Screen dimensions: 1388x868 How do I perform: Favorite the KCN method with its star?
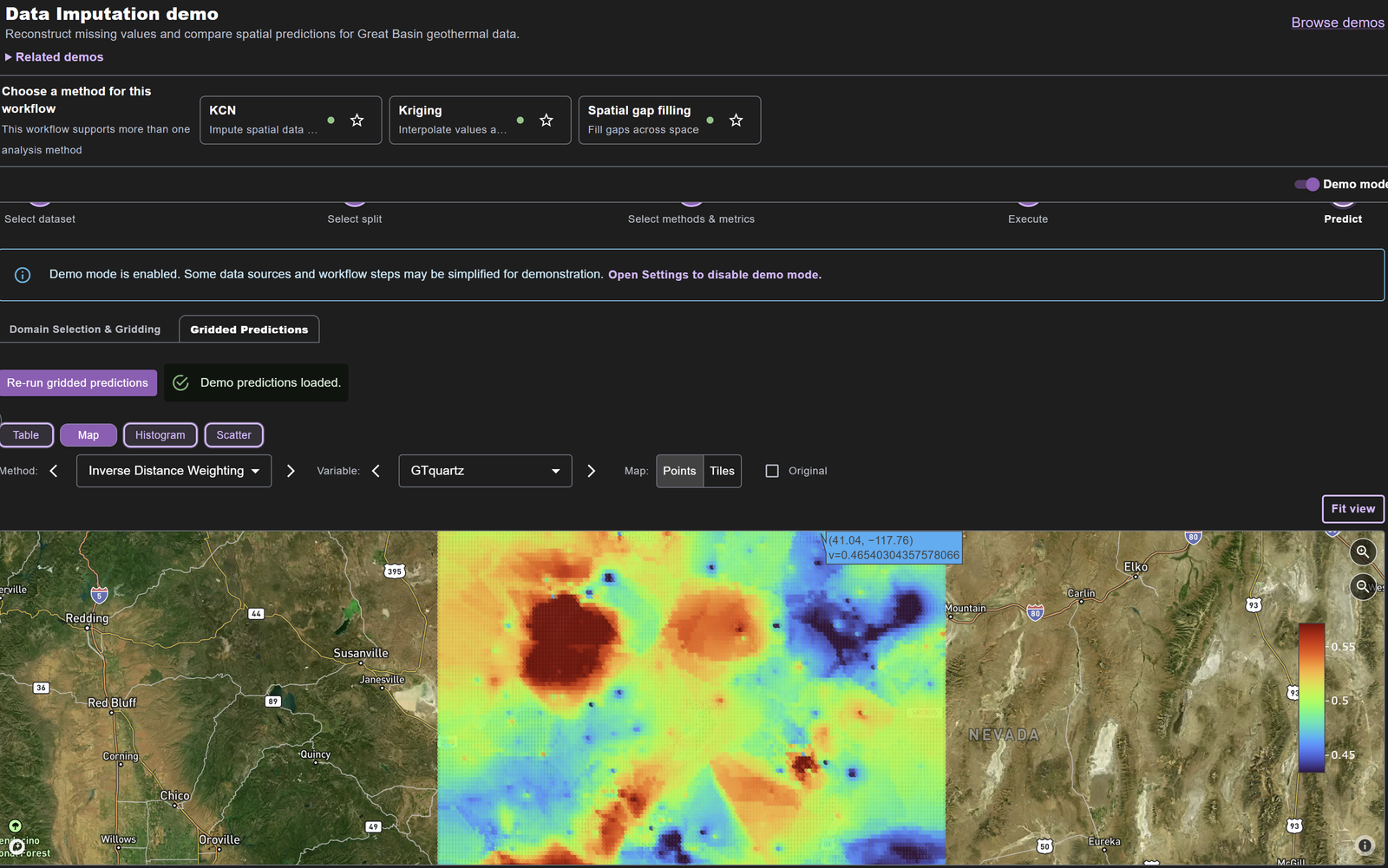click(x=357, y=121)
